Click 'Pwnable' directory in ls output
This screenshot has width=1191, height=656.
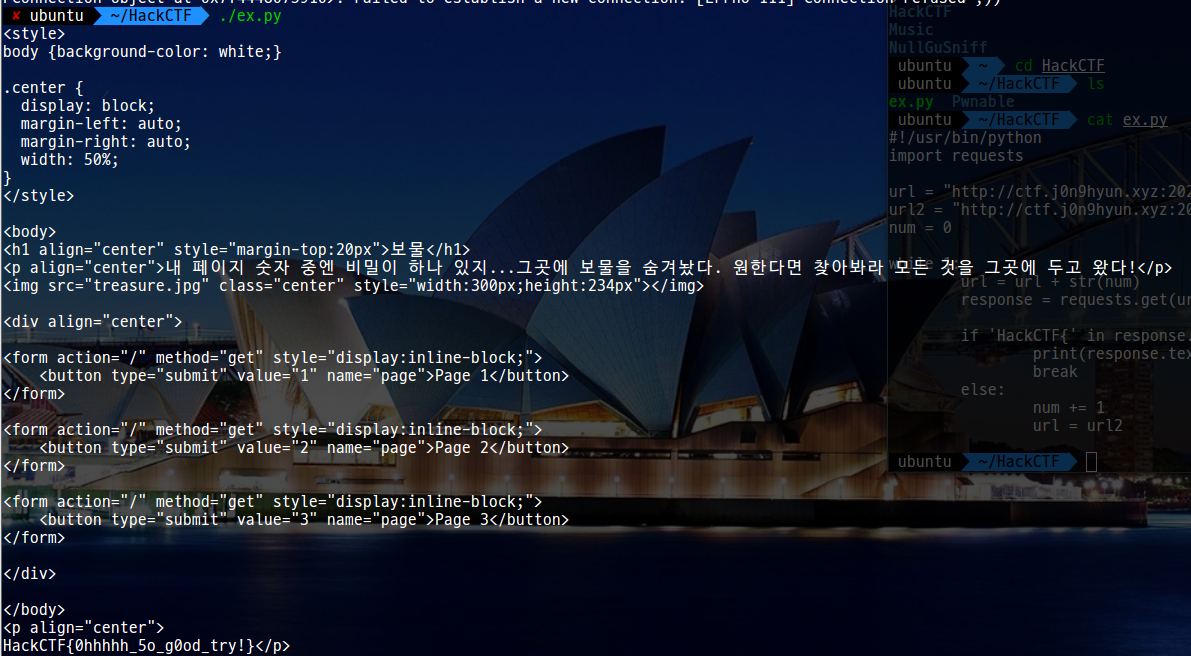click(983, 102)
